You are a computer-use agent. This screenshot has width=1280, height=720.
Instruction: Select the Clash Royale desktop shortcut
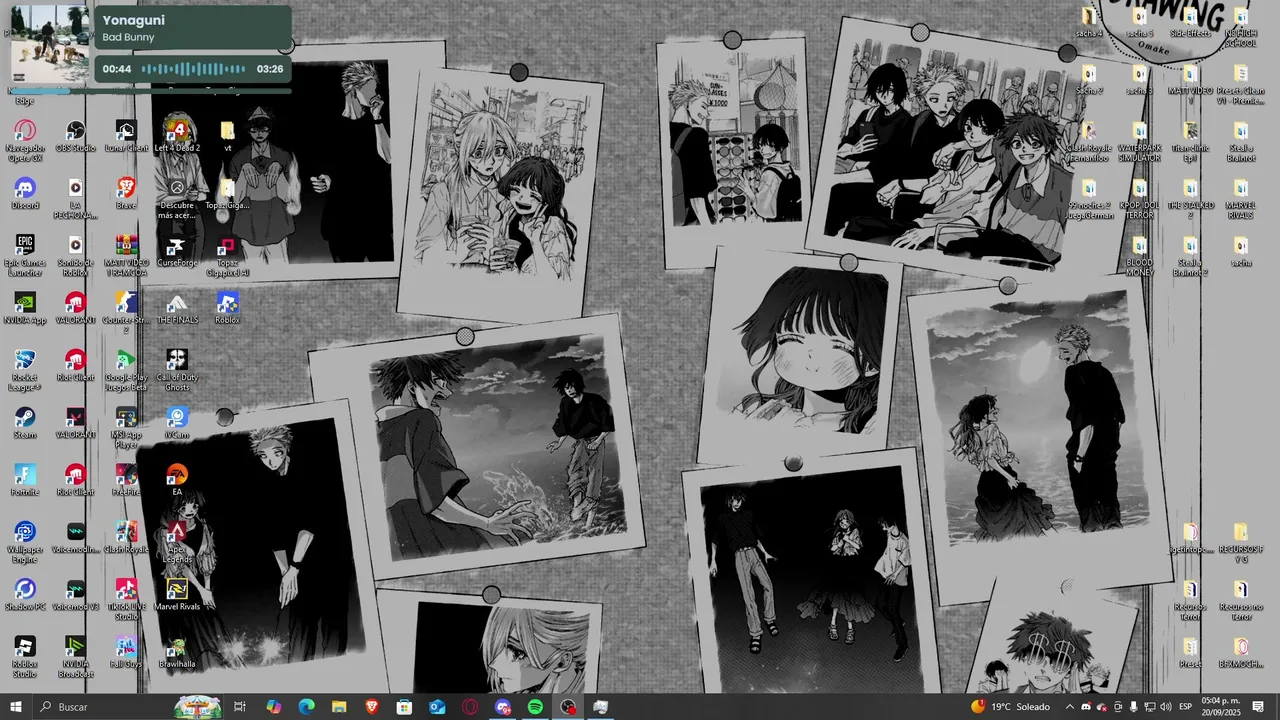point(126,538)
